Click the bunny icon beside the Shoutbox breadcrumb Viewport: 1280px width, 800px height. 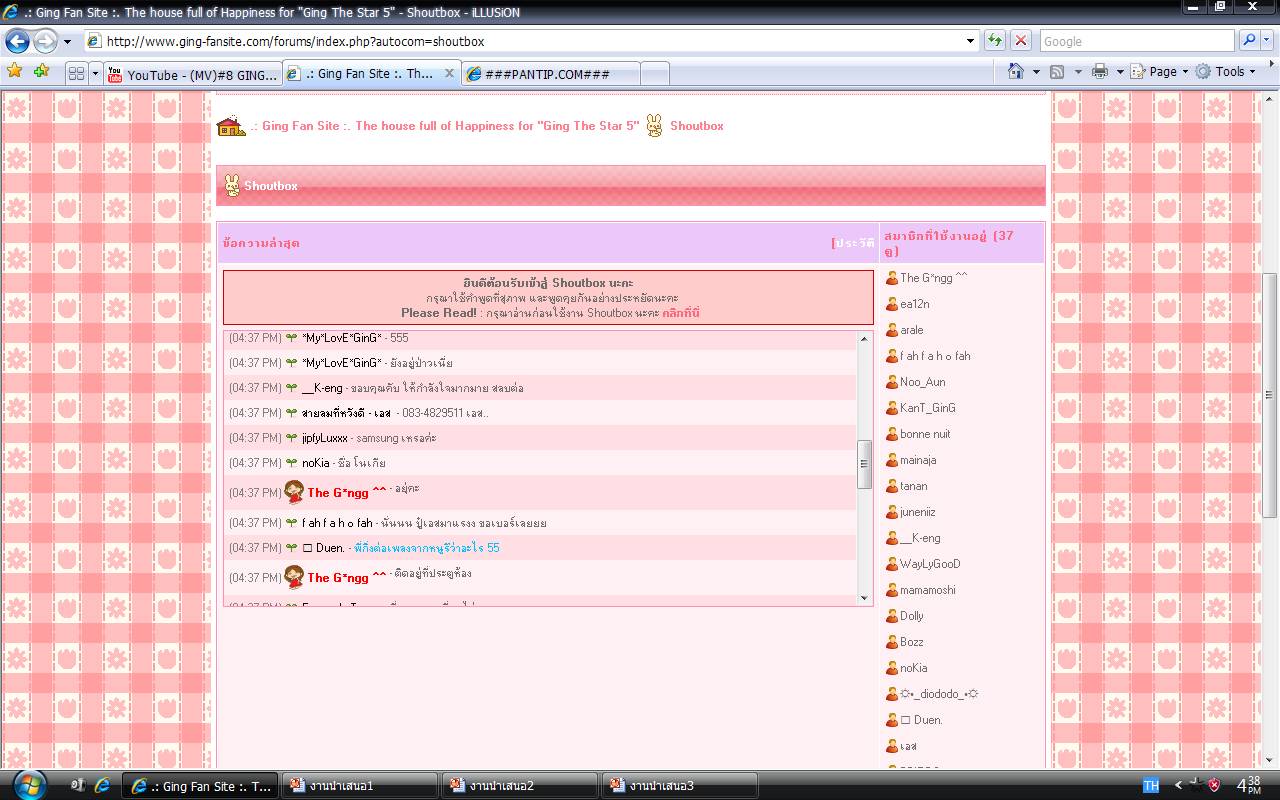tap(655, 126)
